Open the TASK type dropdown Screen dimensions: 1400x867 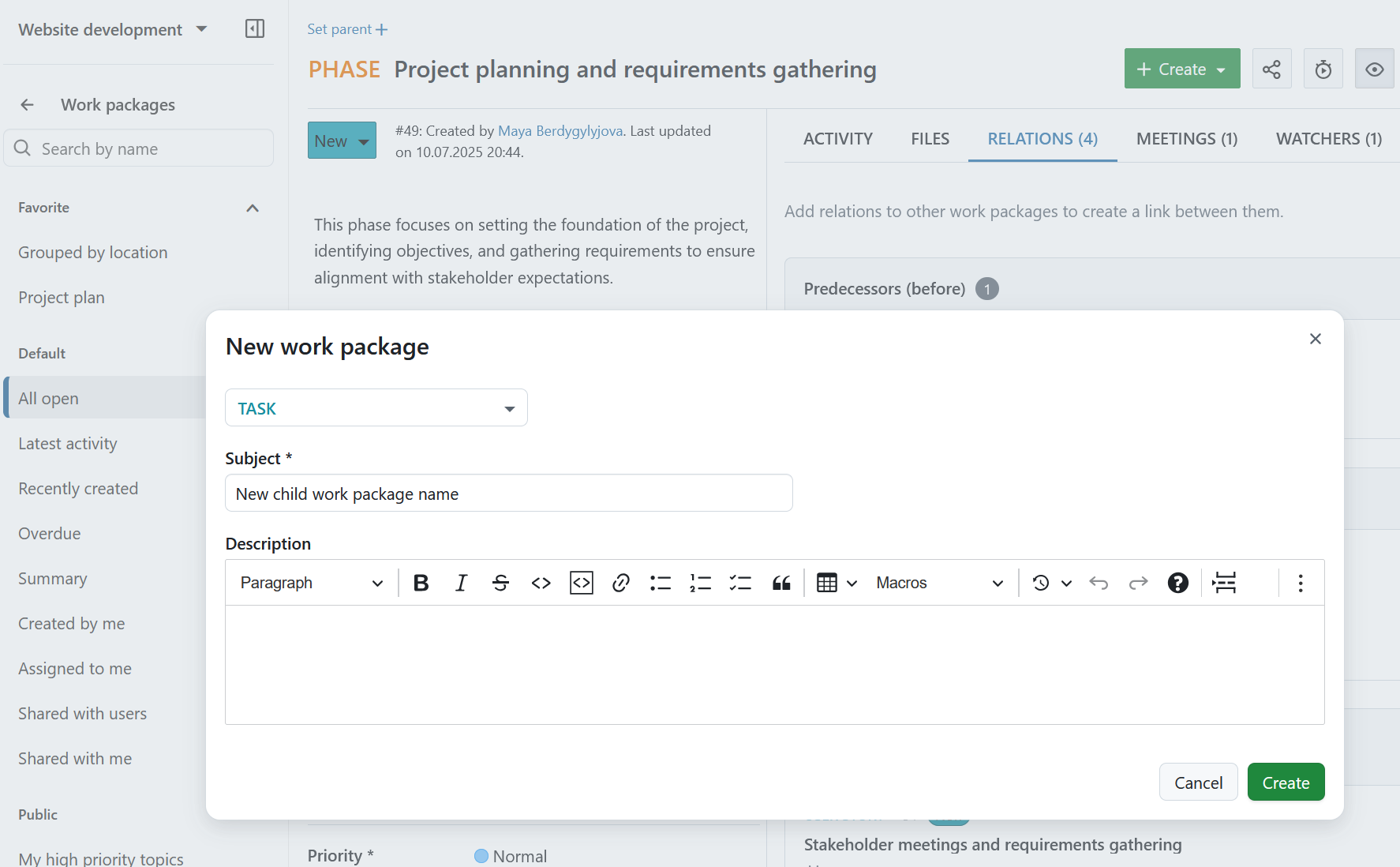tap(376, 407)
